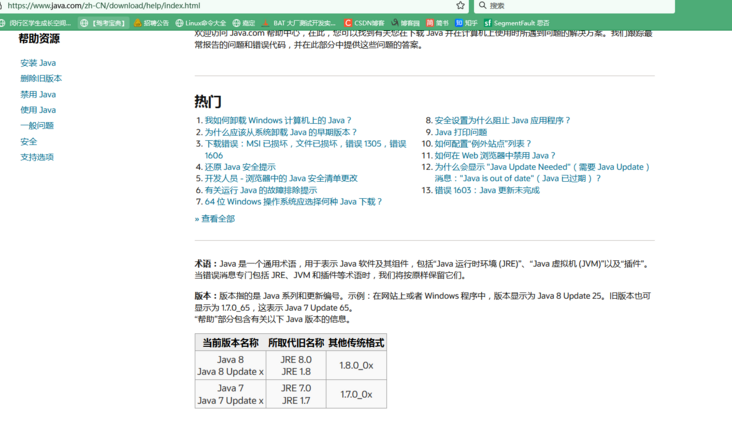732x425 pixels.
Task: Open the BAT 大厂测试开发 bookmark
Action: pyautogui.click(x=299, y=23)
